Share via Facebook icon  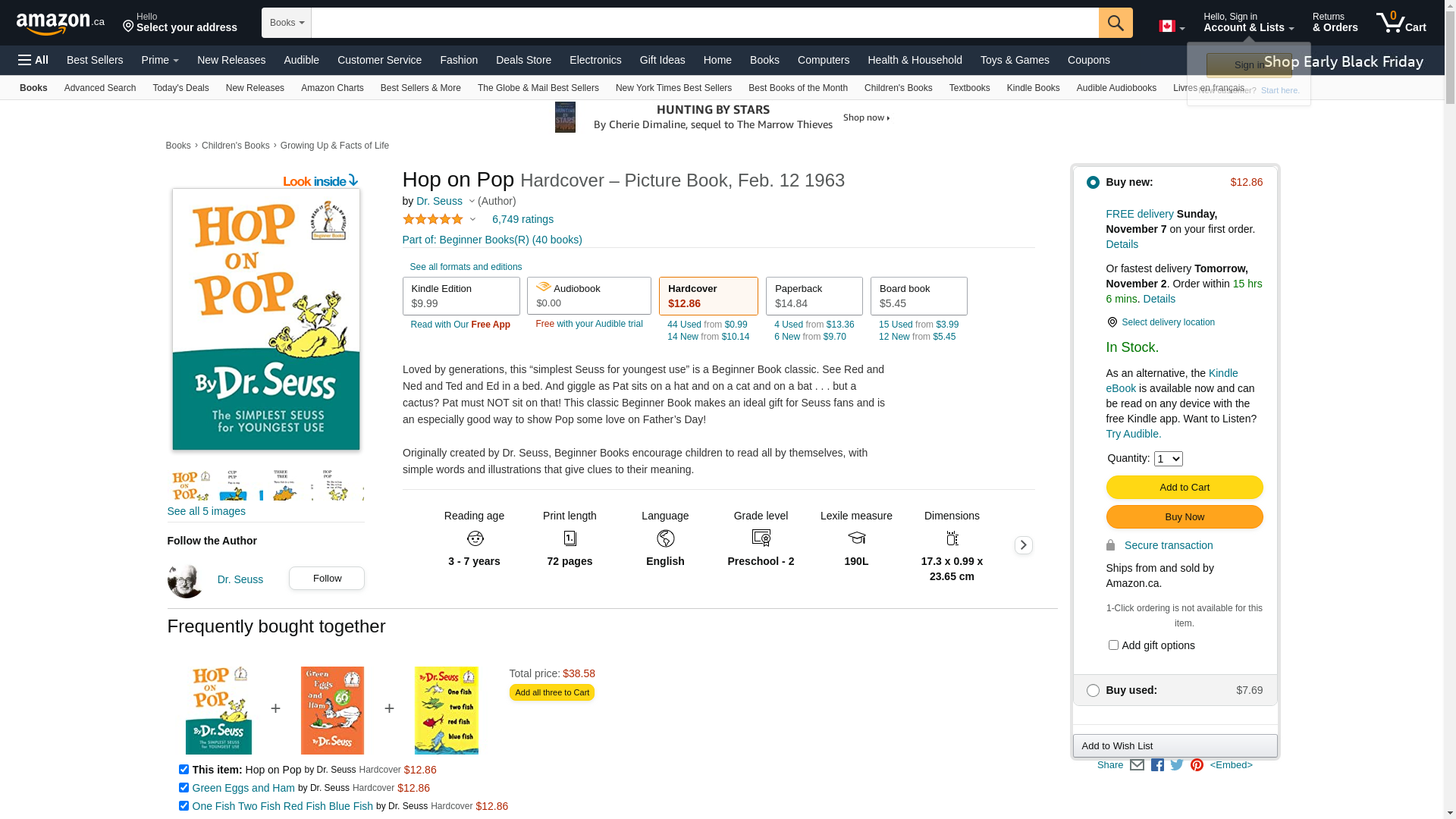coord(1157,765)
